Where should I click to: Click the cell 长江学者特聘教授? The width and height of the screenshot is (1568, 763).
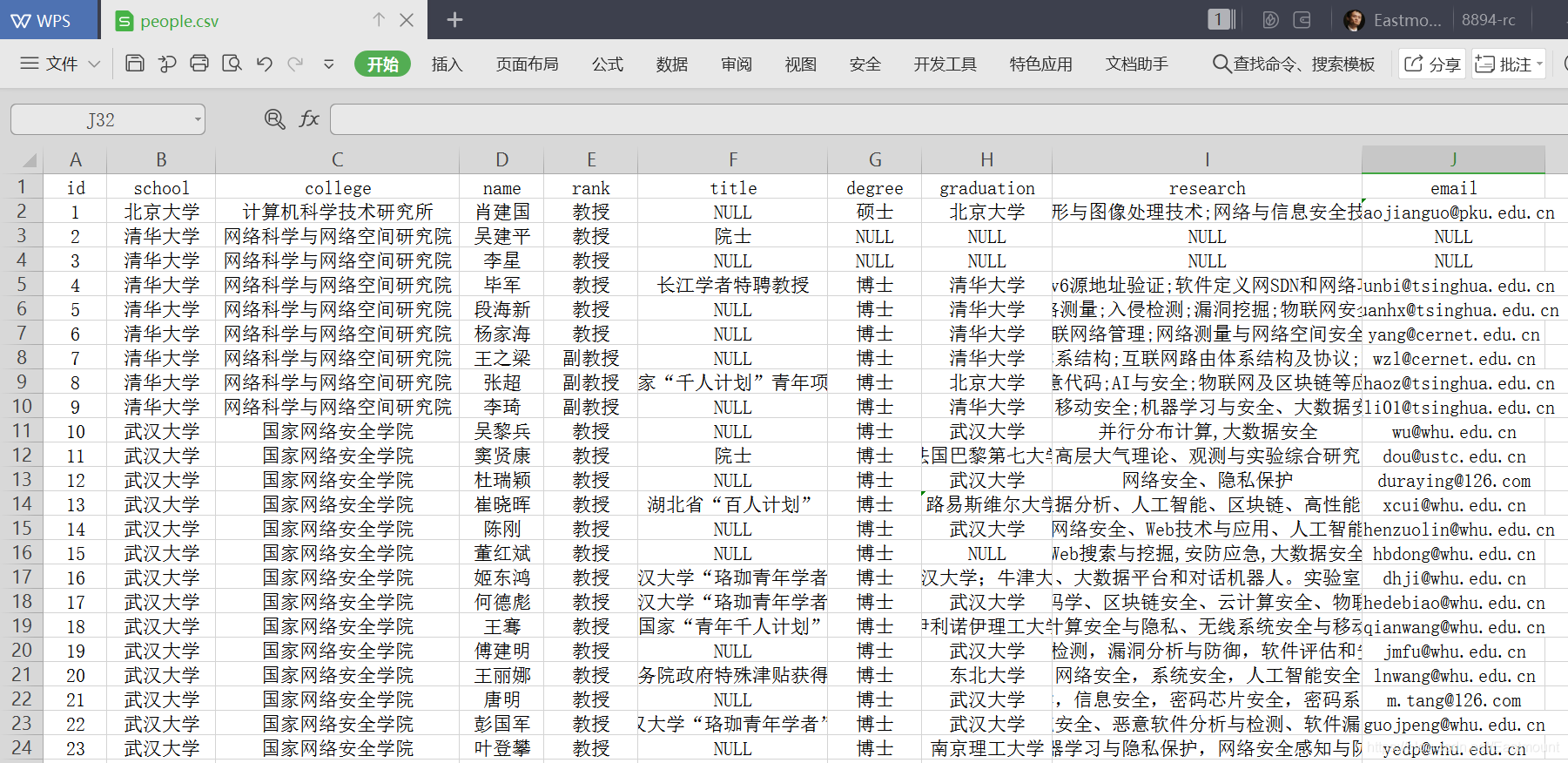coord(733,286)
